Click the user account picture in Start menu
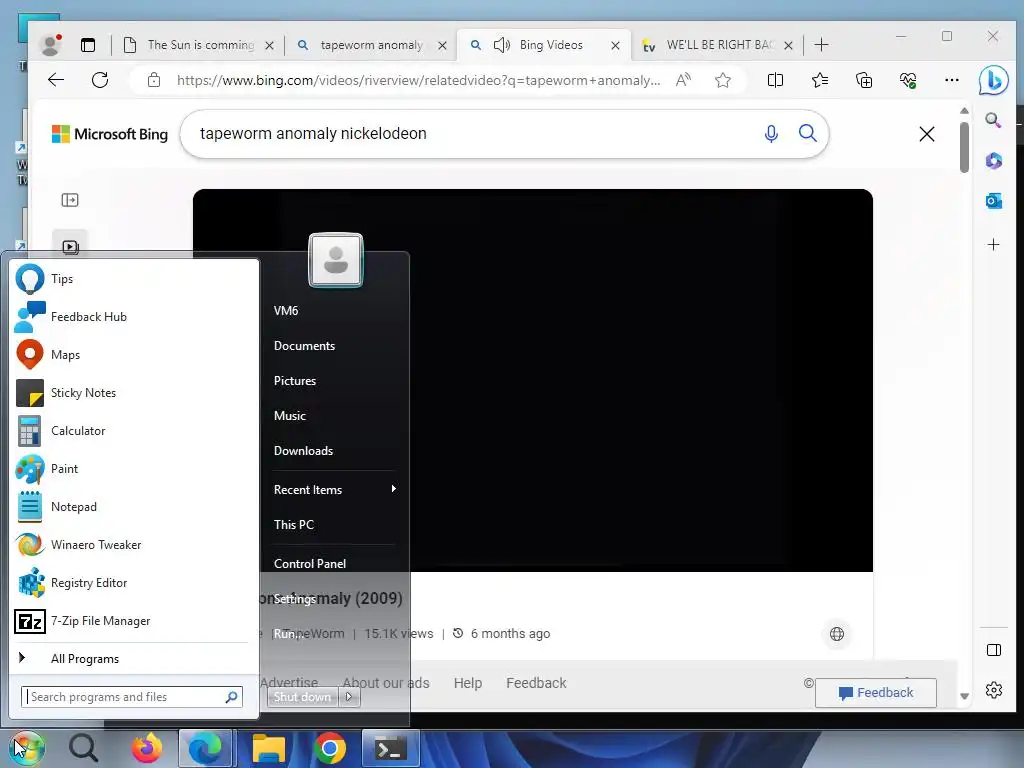This screenshot has width=1024, height=768. [336, 260]
